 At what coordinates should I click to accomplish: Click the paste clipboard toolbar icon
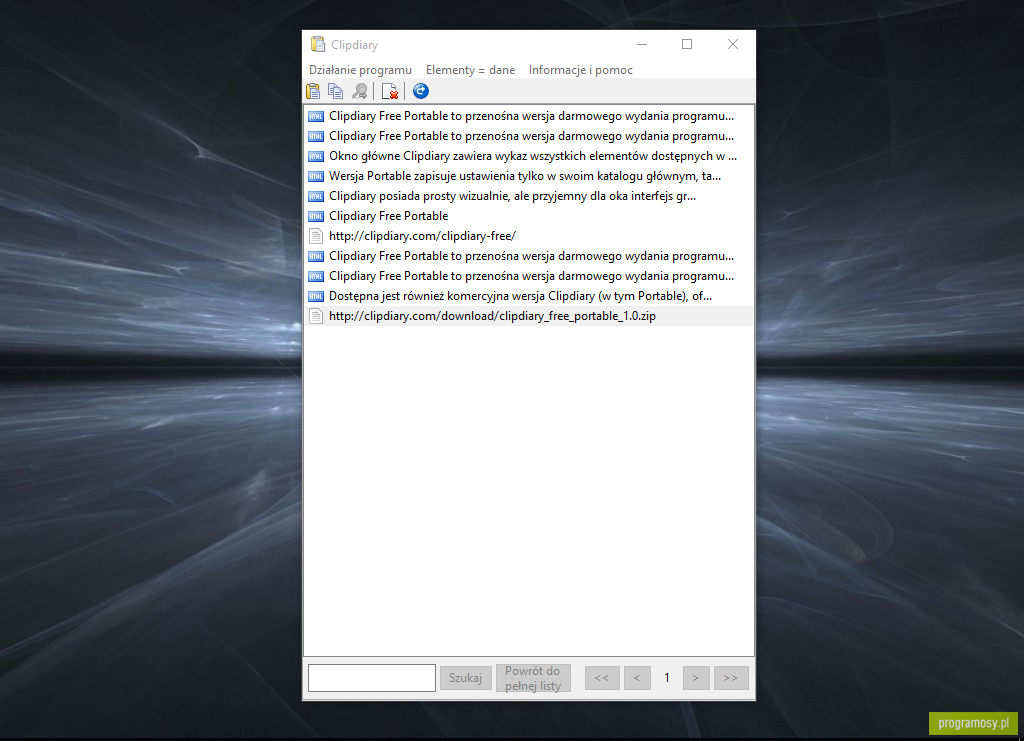pyautogui.click(x=313, y=91)
